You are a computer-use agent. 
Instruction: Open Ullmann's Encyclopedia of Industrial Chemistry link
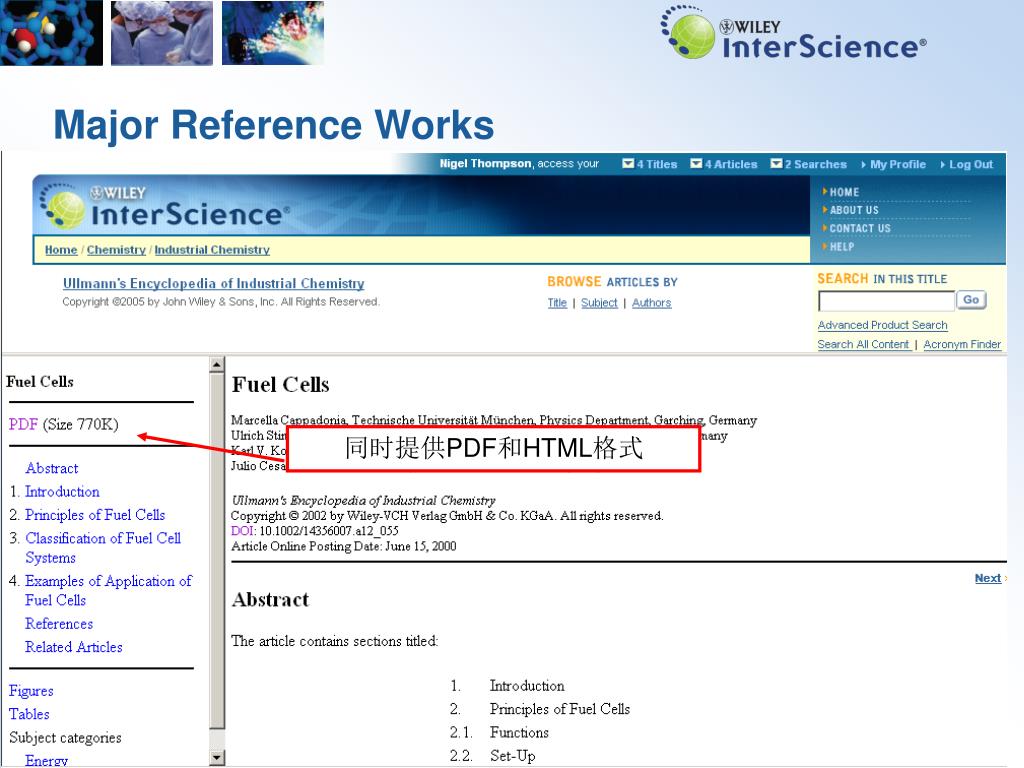pos(214,283)
